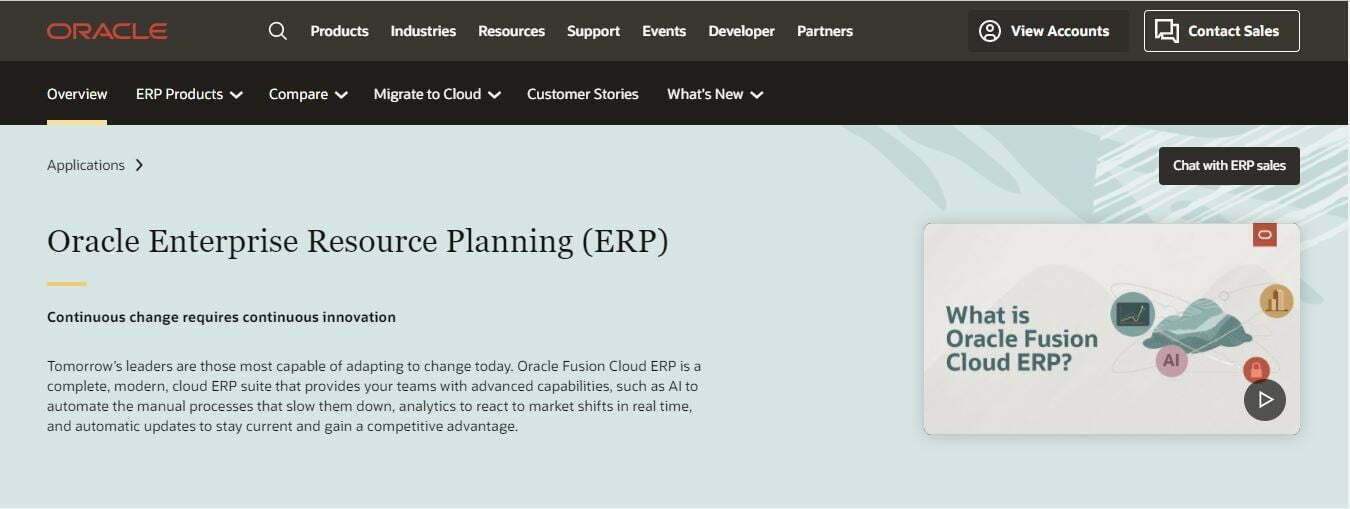This screenshot has width=1350, height=509.
Task: Click the Contact Sales button
Action: (1222, 31)
